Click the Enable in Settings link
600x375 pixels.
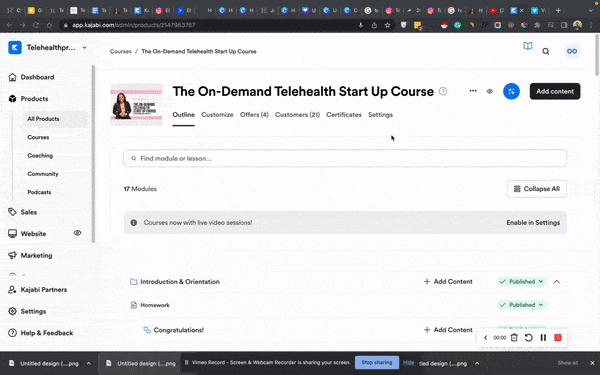533,223
